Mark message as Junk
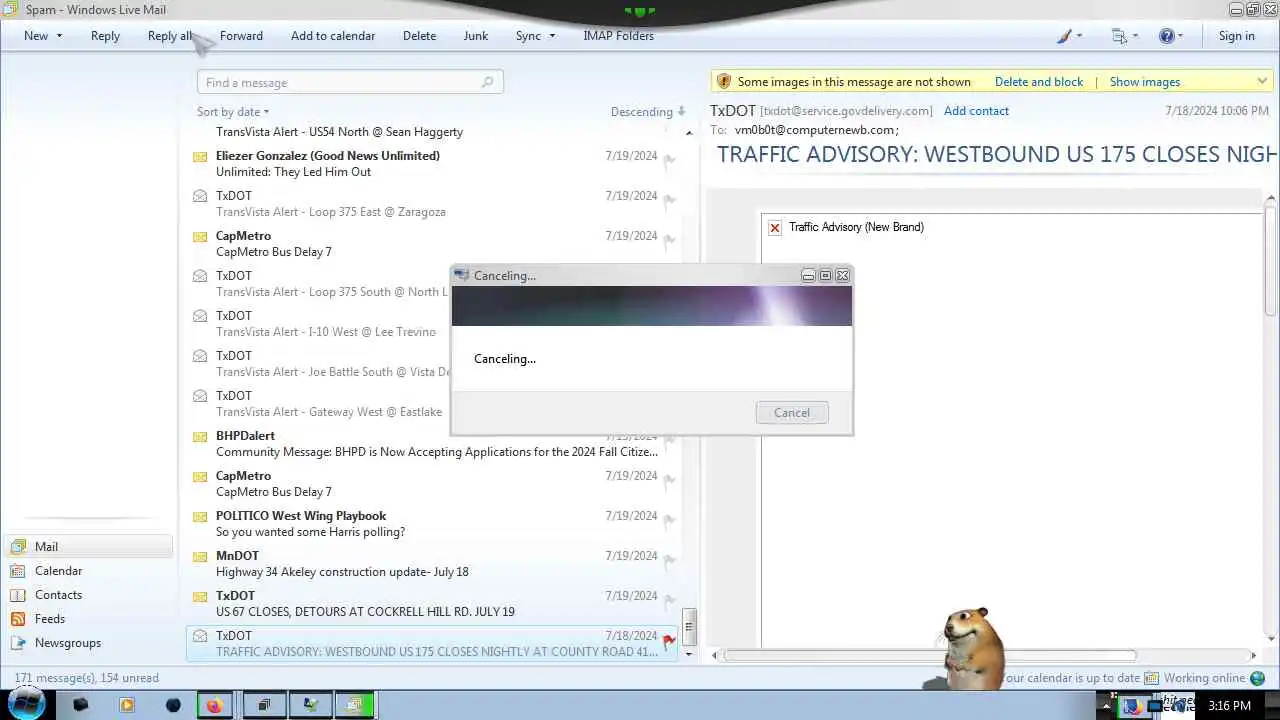Screen dimensions: 1280x720 tap(476, 36)
